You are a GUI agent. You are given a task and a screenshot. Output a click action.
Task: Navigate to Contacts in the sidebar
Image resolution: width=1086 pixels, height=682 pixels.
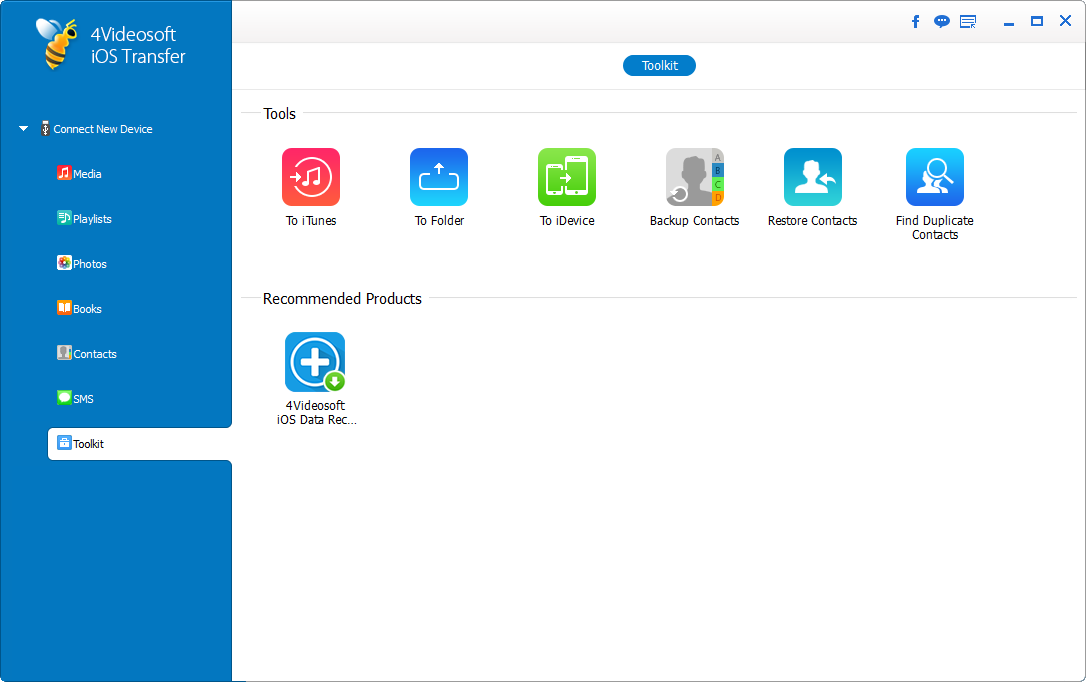tap(94, 354)
